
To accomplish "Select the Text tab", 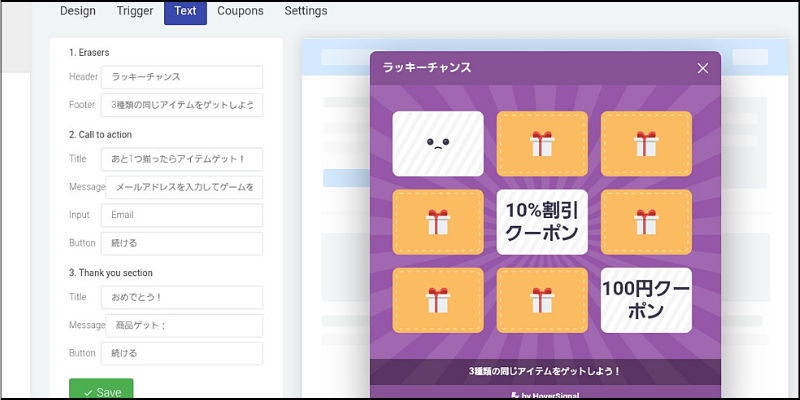I will 185,12.
